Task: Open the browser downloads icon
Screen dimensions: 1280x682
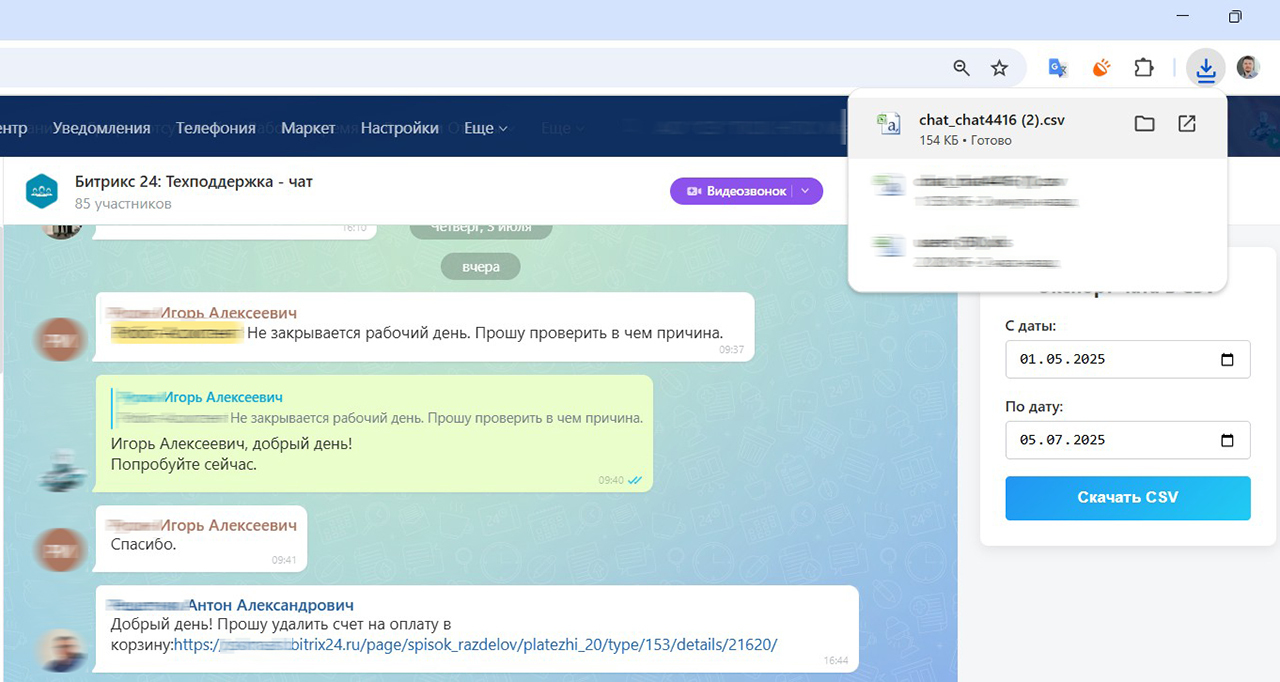Action: point(1206,68)
